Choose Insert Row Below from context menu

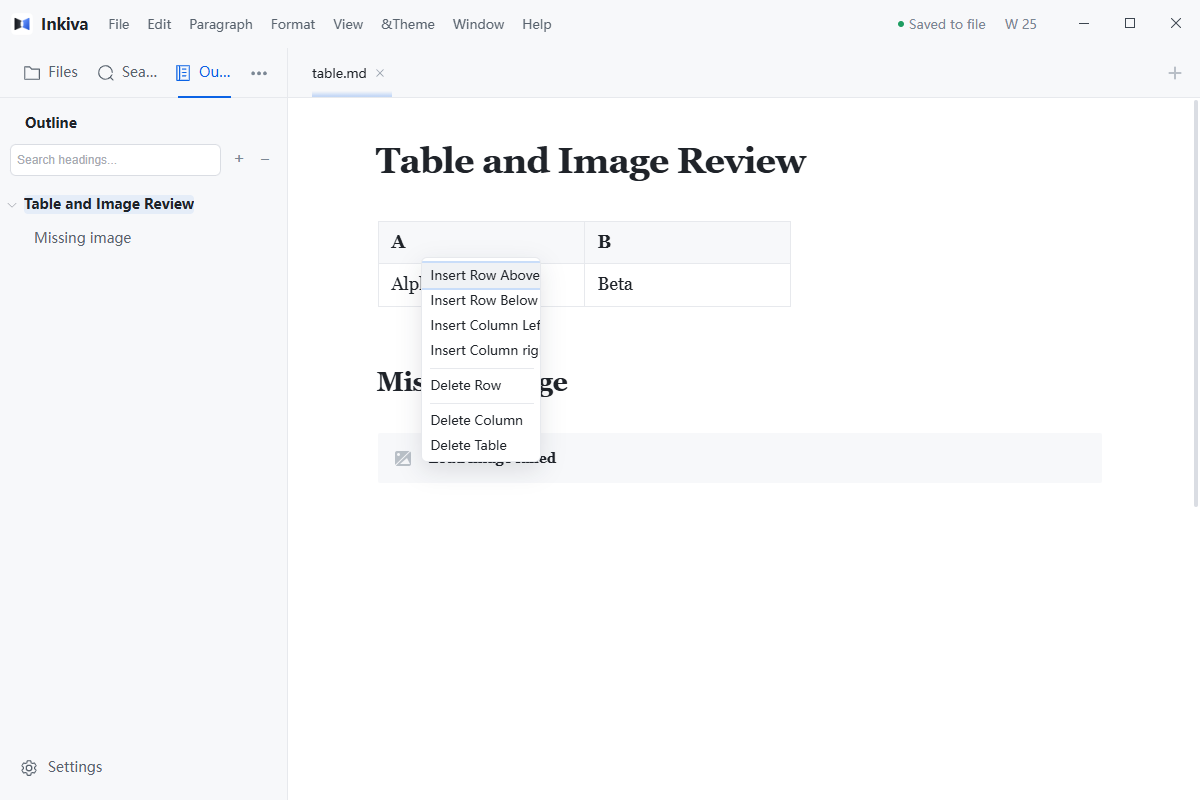tap(481, 300)
